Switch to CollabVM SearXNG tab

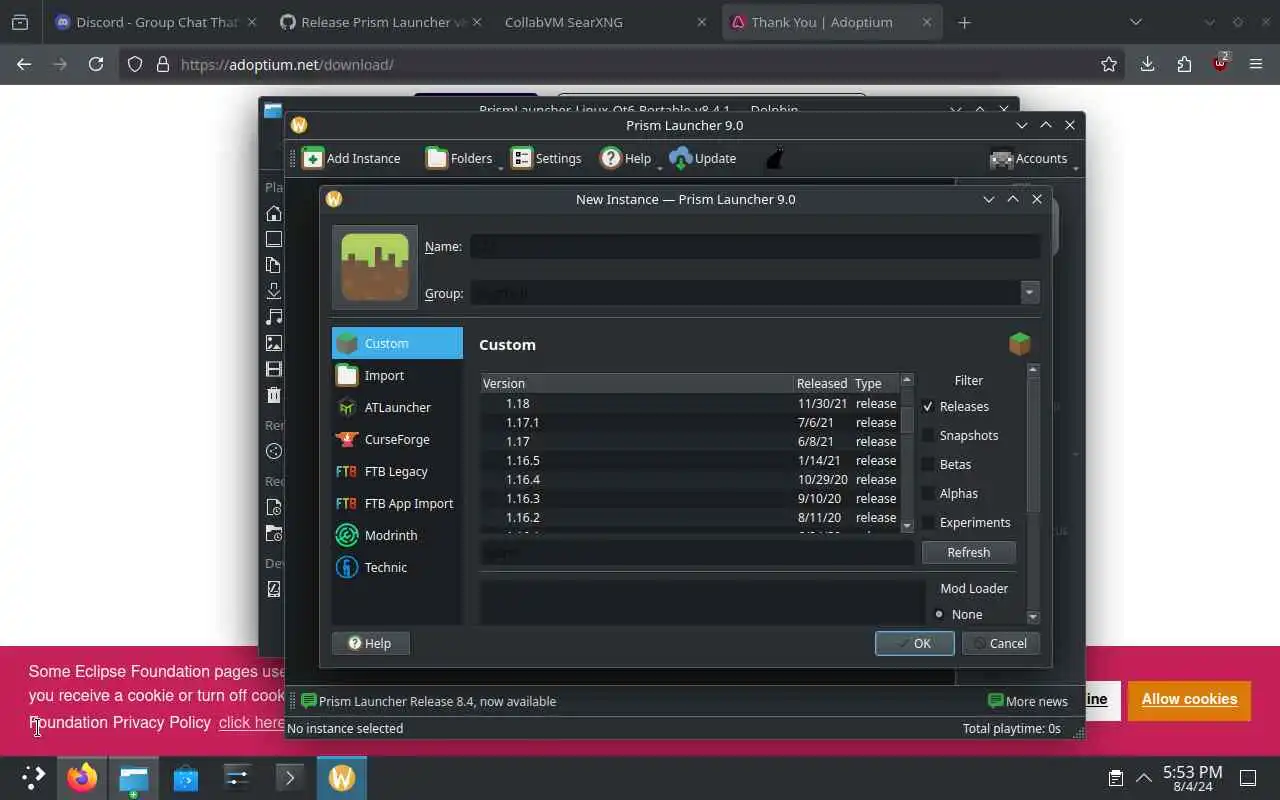pyautogui.click(x=607, y=22)
